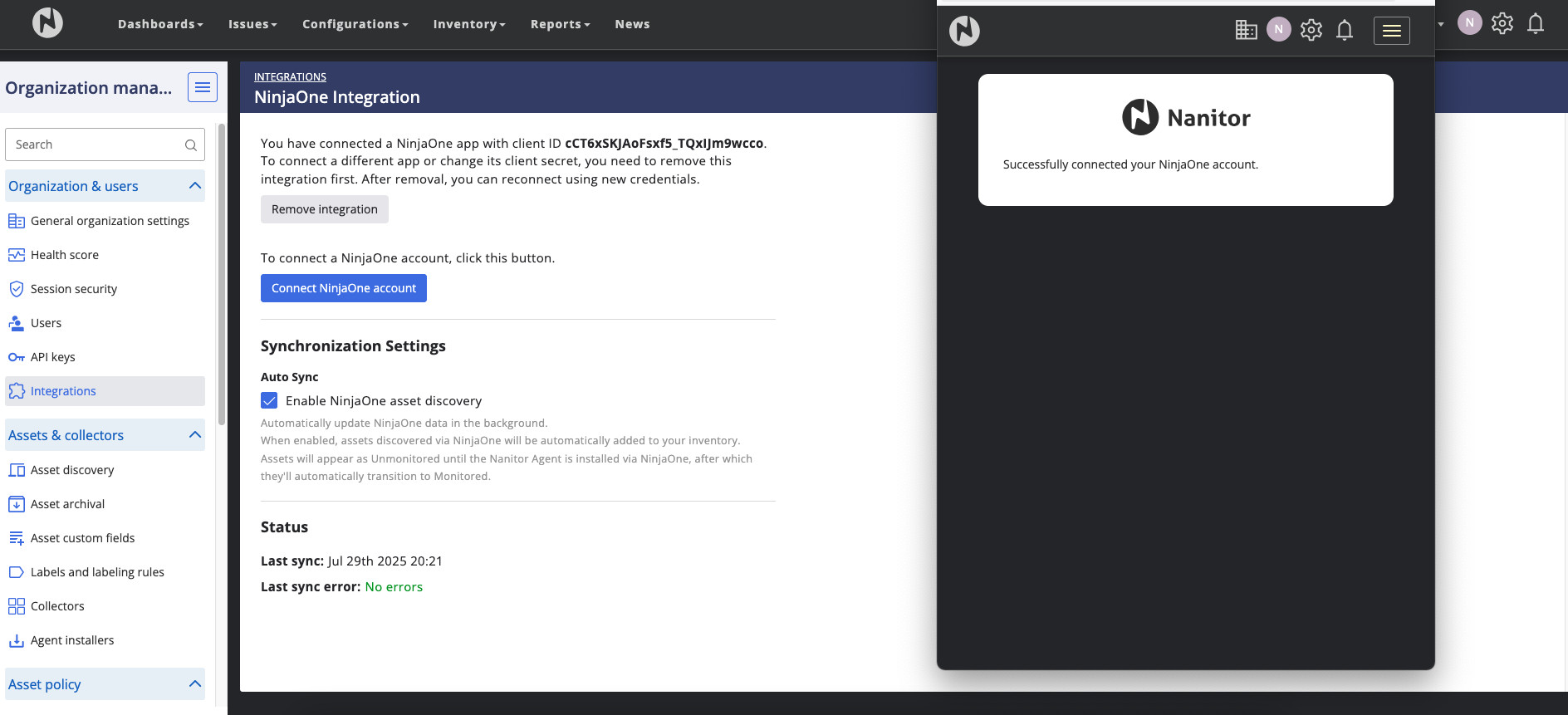Open the Dashboards dropdown menu
Image resolution: width=1568 pixels, height=715 pixels.
click(159, 24)
